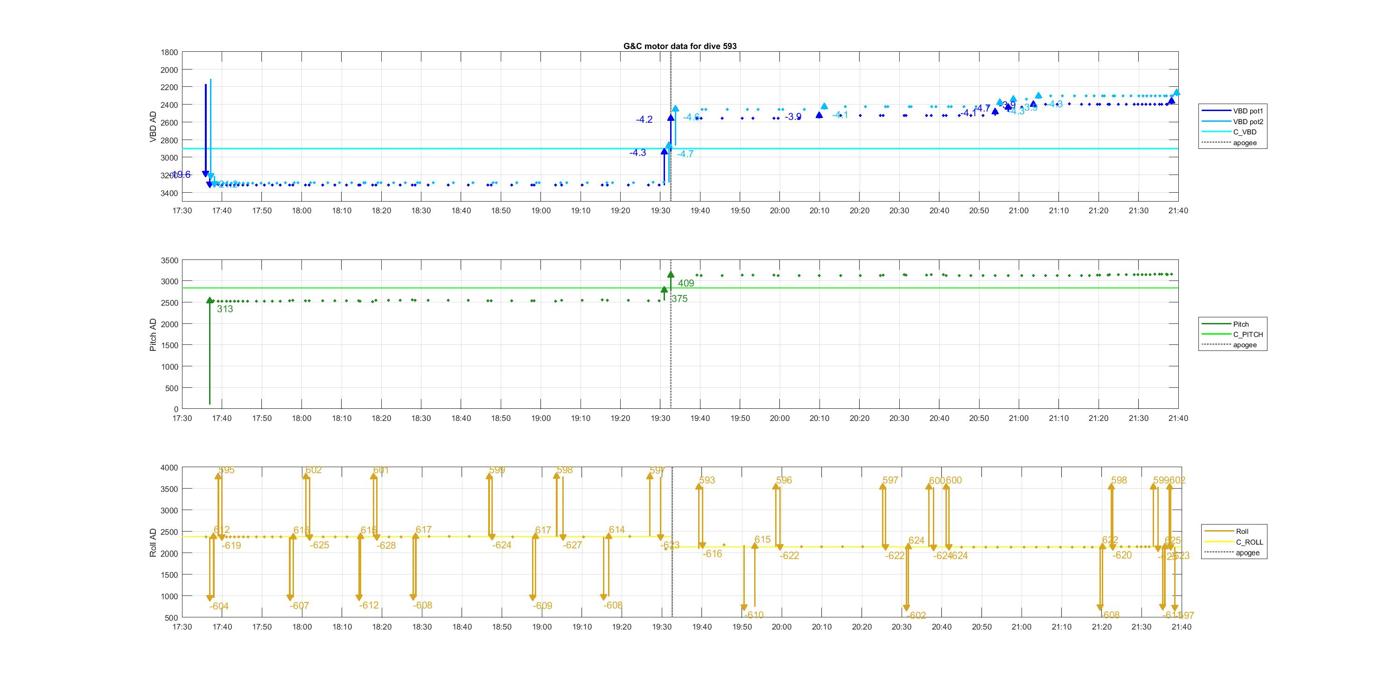
Task: Click the '593' label in Roll plot
Action: 707,481
